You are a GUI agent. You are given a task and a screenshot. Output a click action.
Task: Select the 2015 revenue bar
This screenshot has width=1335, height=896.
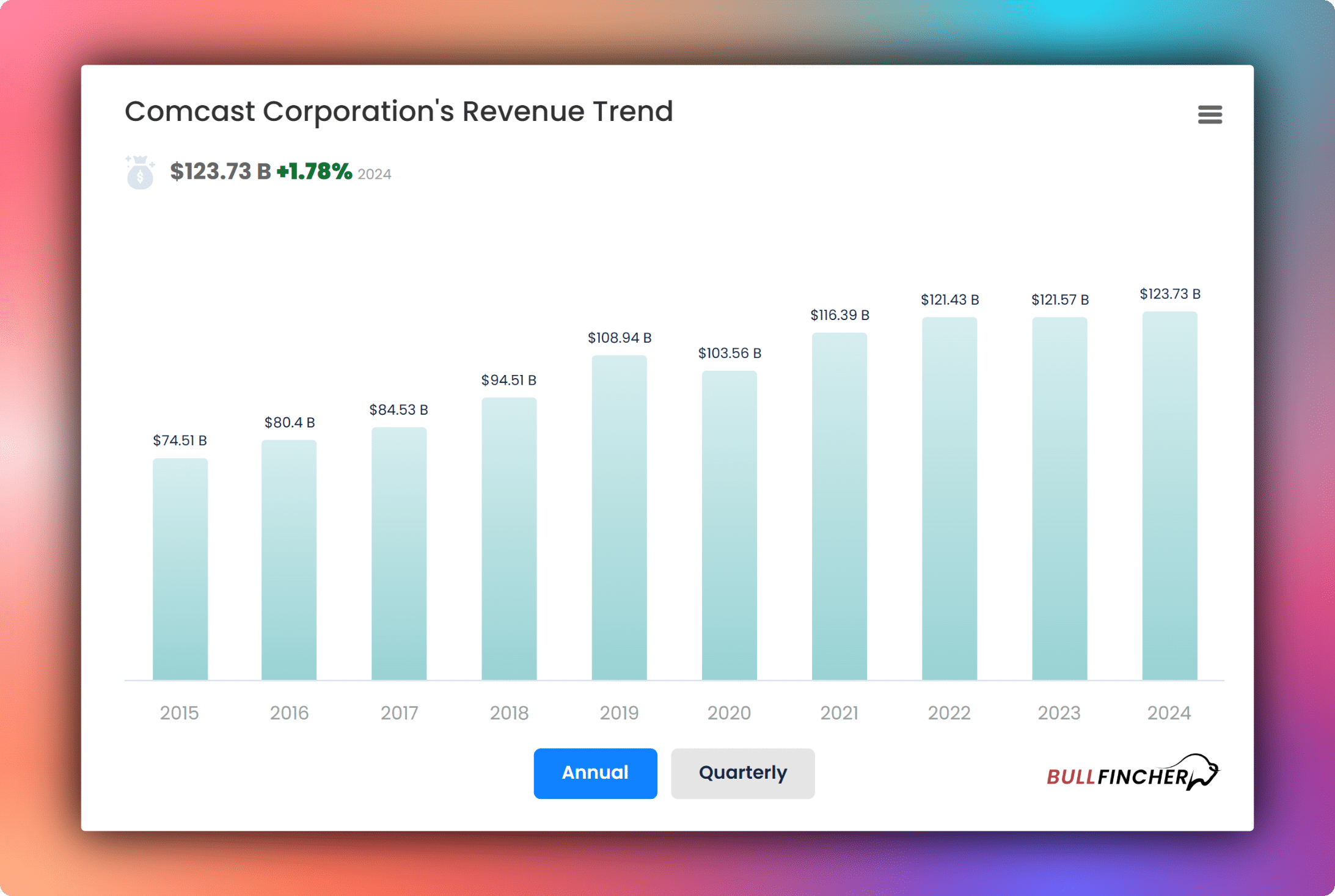[180, 569]
